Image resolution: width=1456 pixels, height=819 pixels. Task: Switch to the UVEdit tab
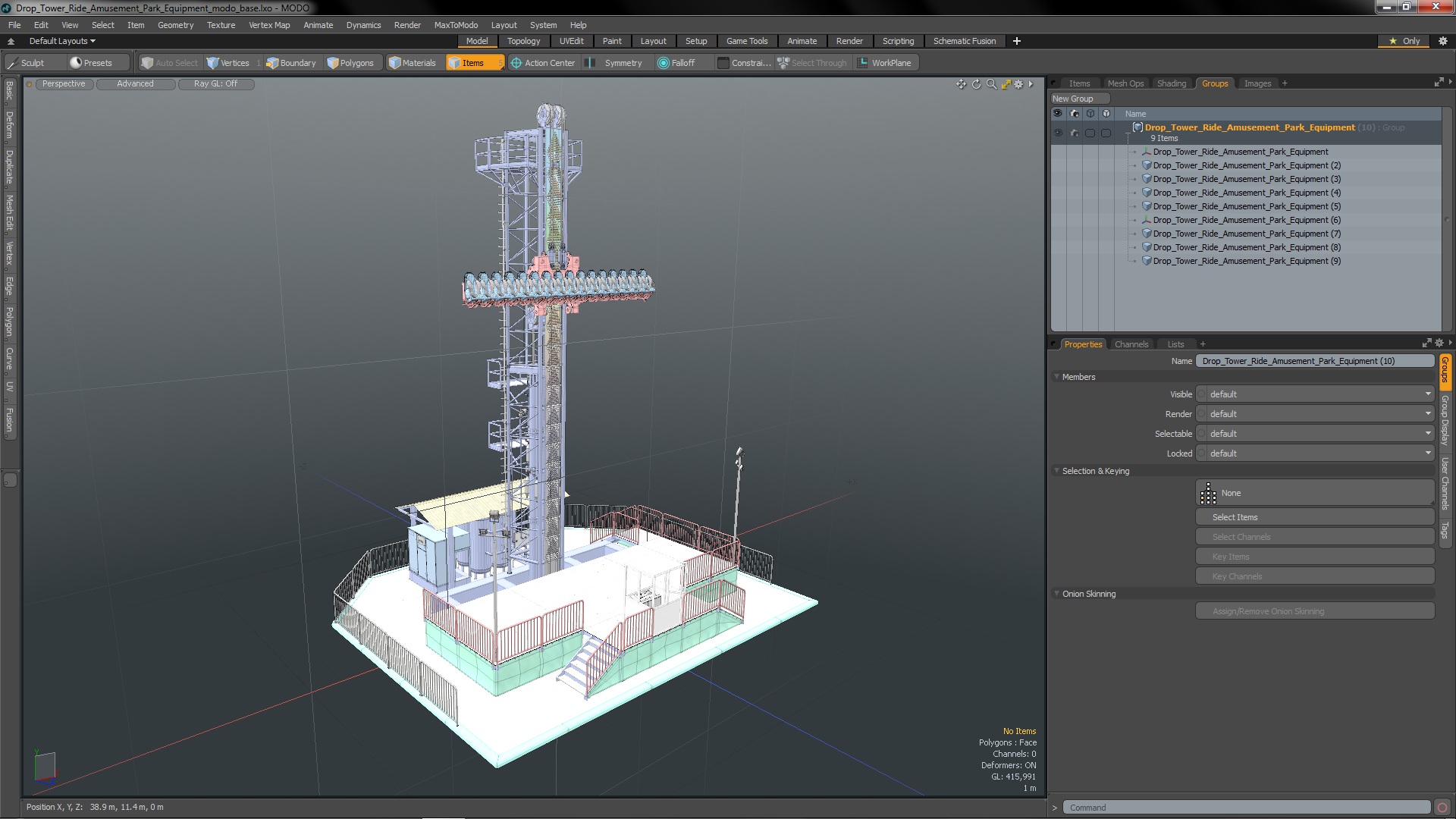click(x=571, y=41)
